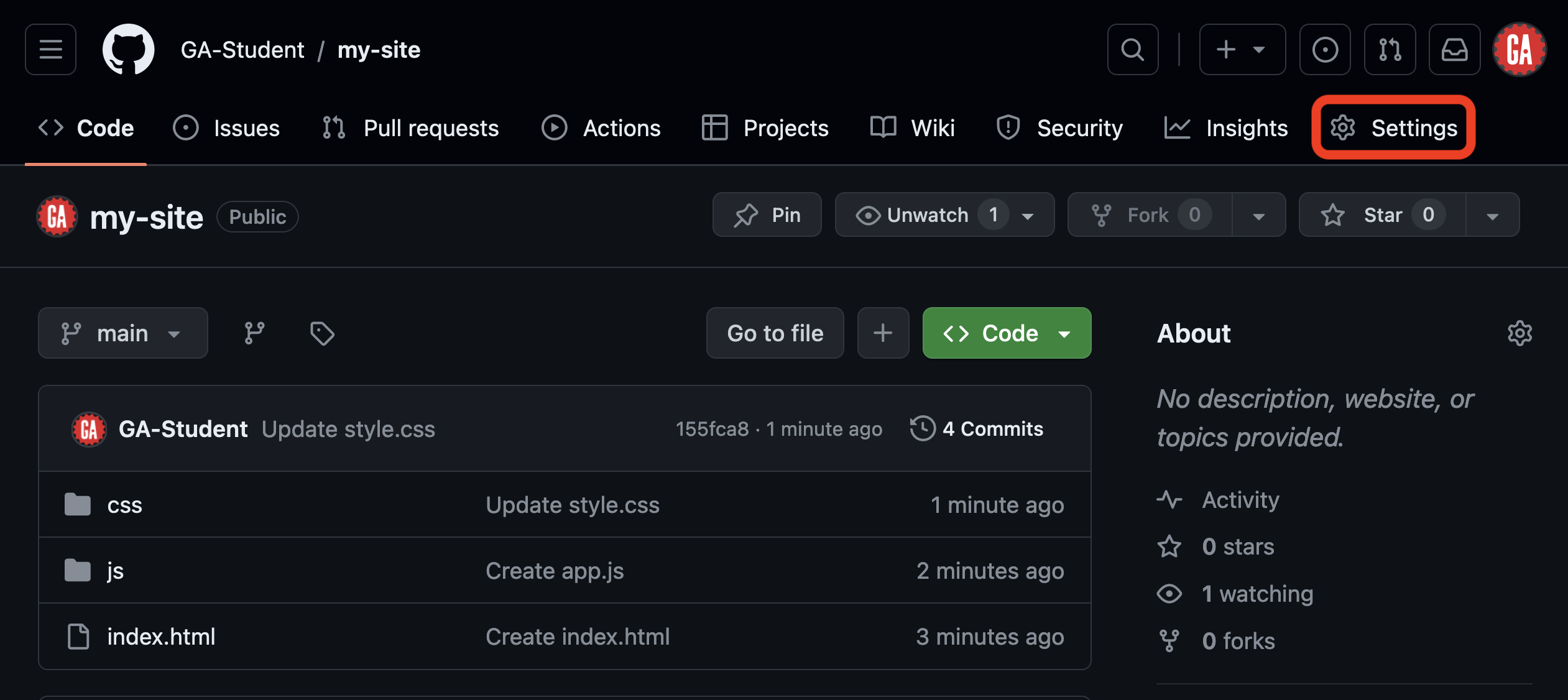
Task: Open the issues circle icon in the header
Action: (x=1326, y=49)
